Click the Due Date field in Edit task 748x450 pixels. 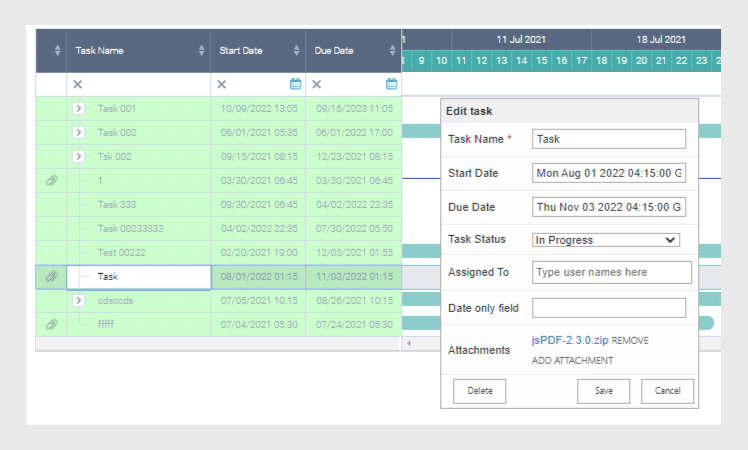609,207
